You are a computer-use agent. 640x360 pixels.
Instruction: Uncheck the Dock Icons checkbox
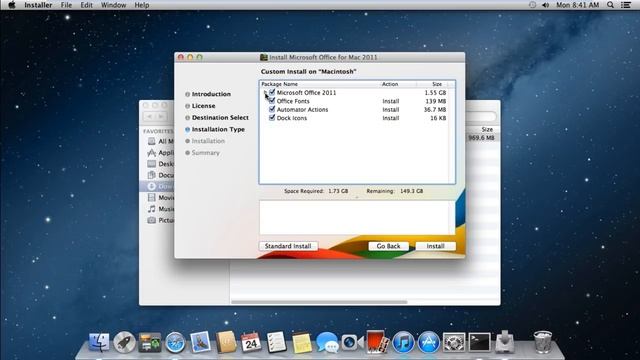tap(272, 118)
